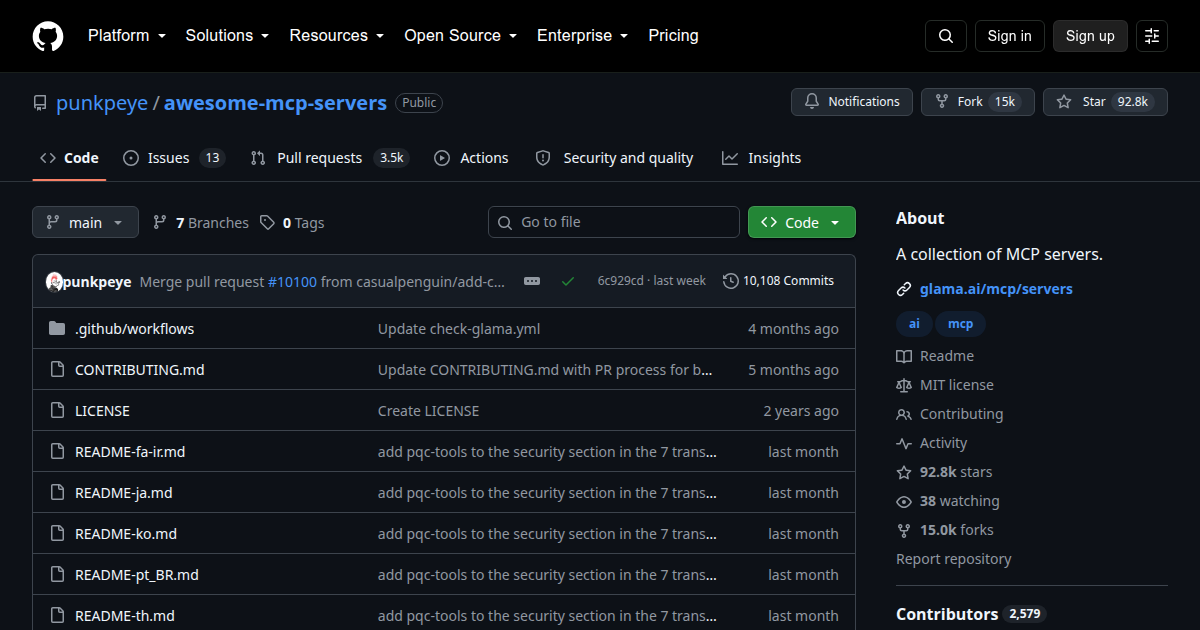Screen dimensions: 1200x630
Task: Click the fork icon beside 15.0k forks
Action: (x=904, y=531)
